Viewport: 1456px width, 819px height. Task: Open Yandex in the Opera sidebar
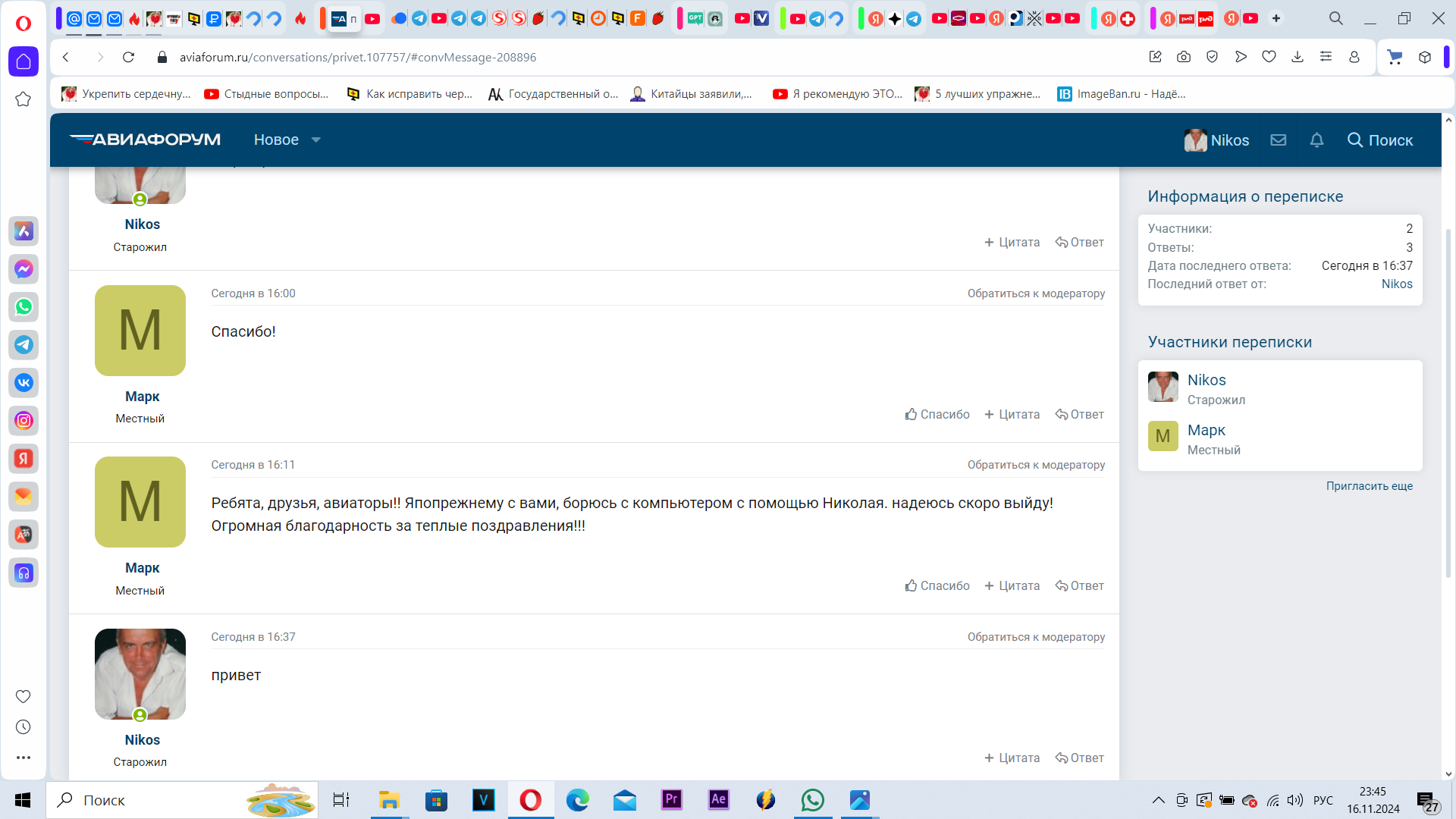click(x=24, y=458)
